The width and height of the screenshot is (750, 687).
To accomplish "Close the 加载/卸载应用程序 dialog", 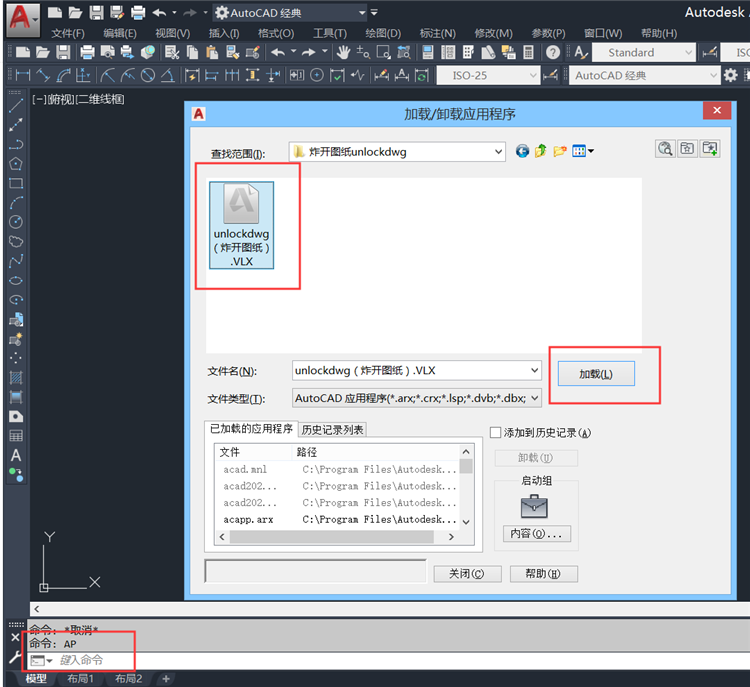I will coord(717,111).
